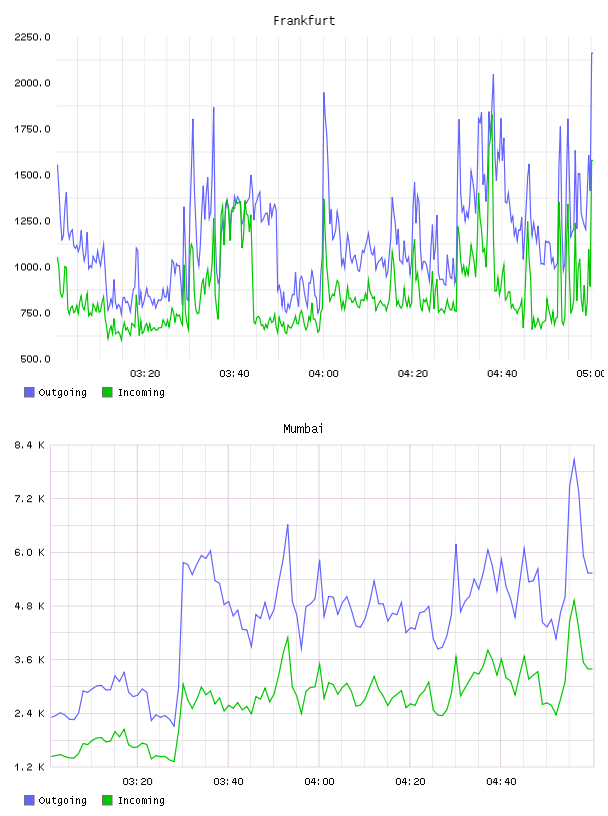
Task: Click the 03:20 time label in Mumbai
Action: pos(137,782)
